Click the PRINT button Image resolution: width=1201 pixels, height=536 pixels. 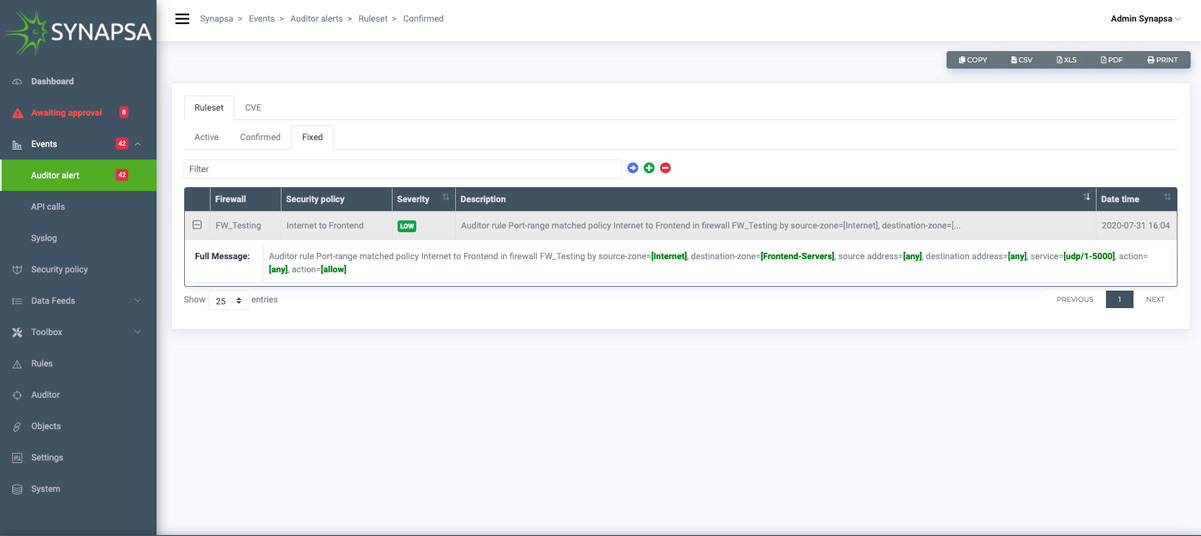pos(1162,60)
